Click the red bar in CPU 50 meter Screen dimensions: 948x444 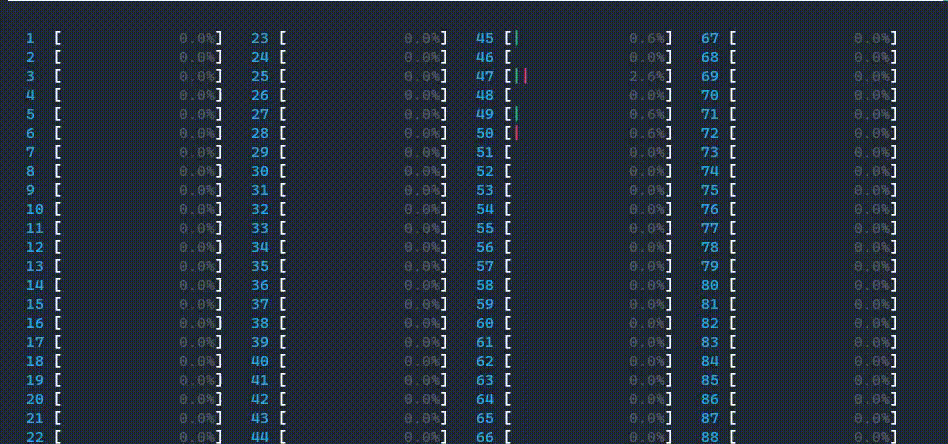[x=516, y=133]
